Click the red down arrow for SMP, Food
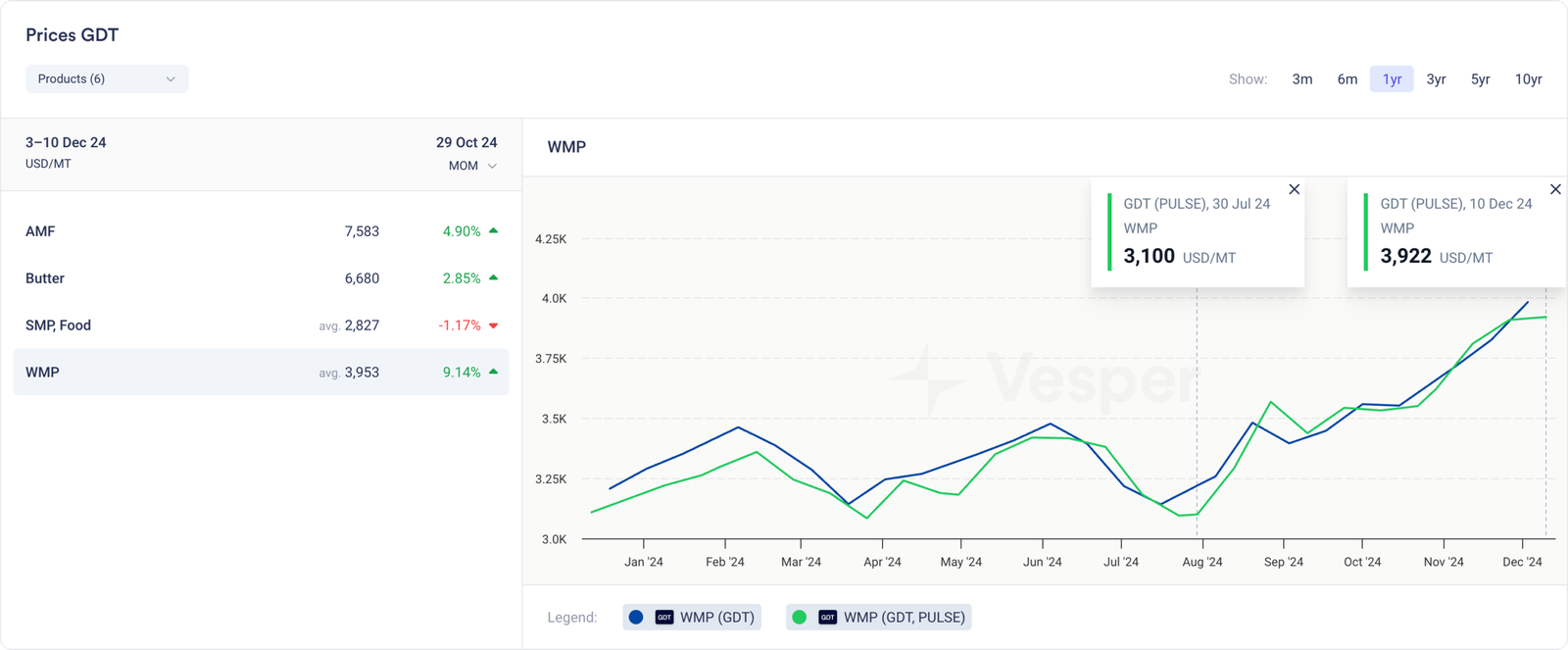Viewport: 1568px width, 650px height. [x=493, y=325]
